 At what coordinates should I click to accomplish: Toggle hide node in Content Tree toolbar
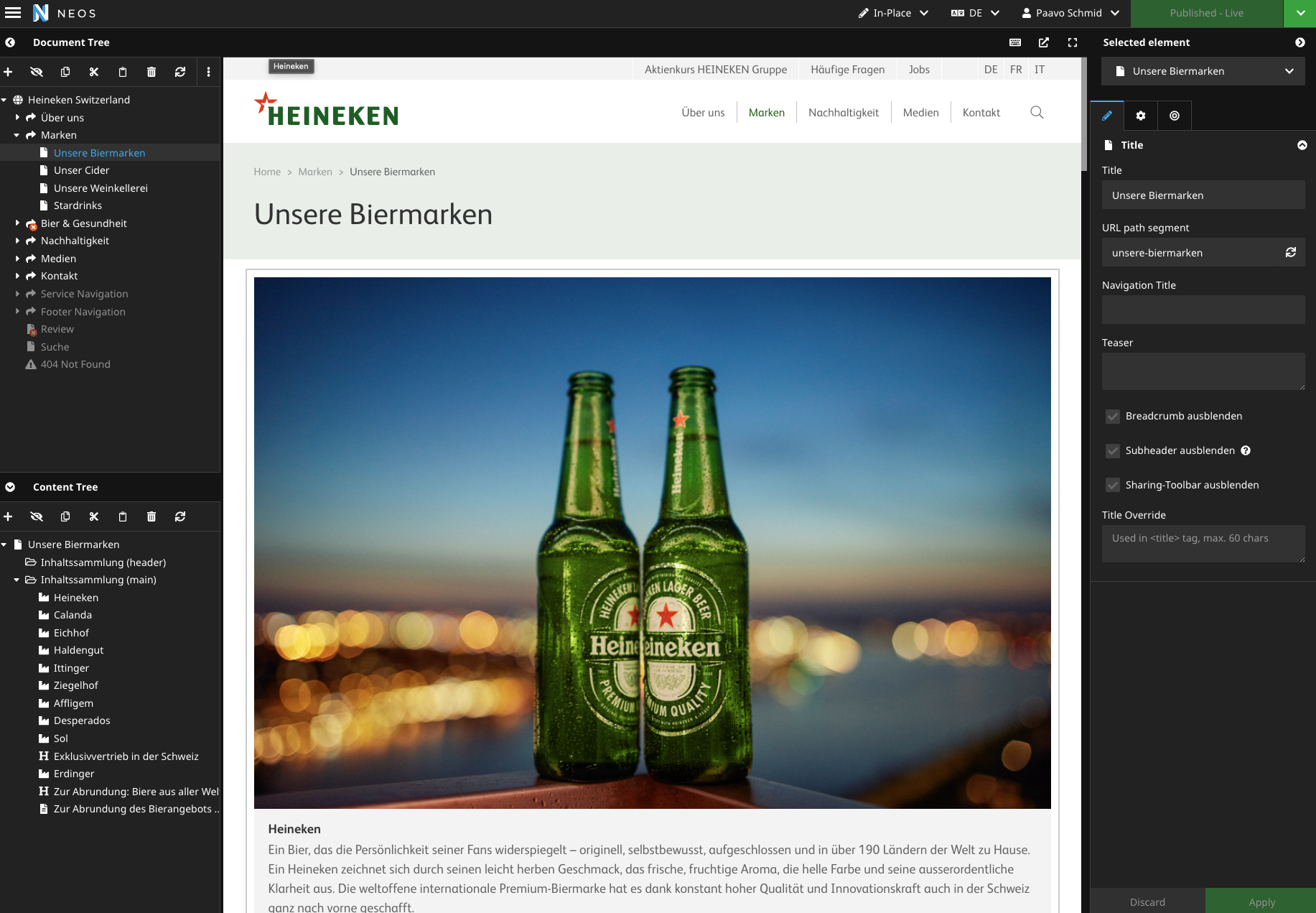coord(37,516)
